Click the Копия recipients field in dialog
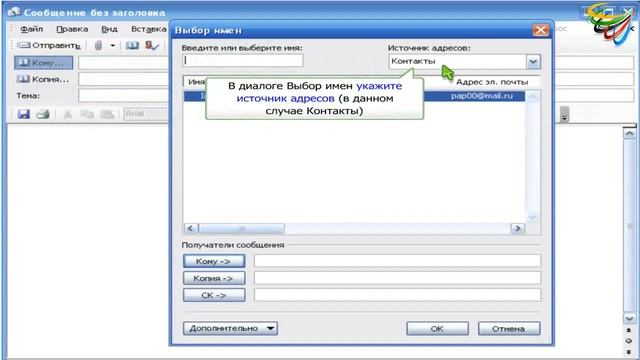The image size is (640, 360). 397,278
